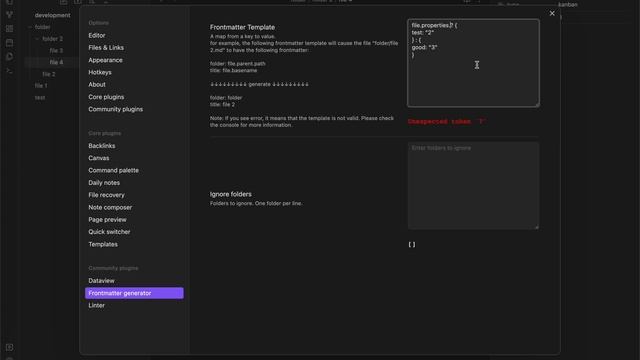The height and width of the screenshot is (360, 640).
Task: Click the grid-shaped ribbon icon
Action: click(9, 29)
